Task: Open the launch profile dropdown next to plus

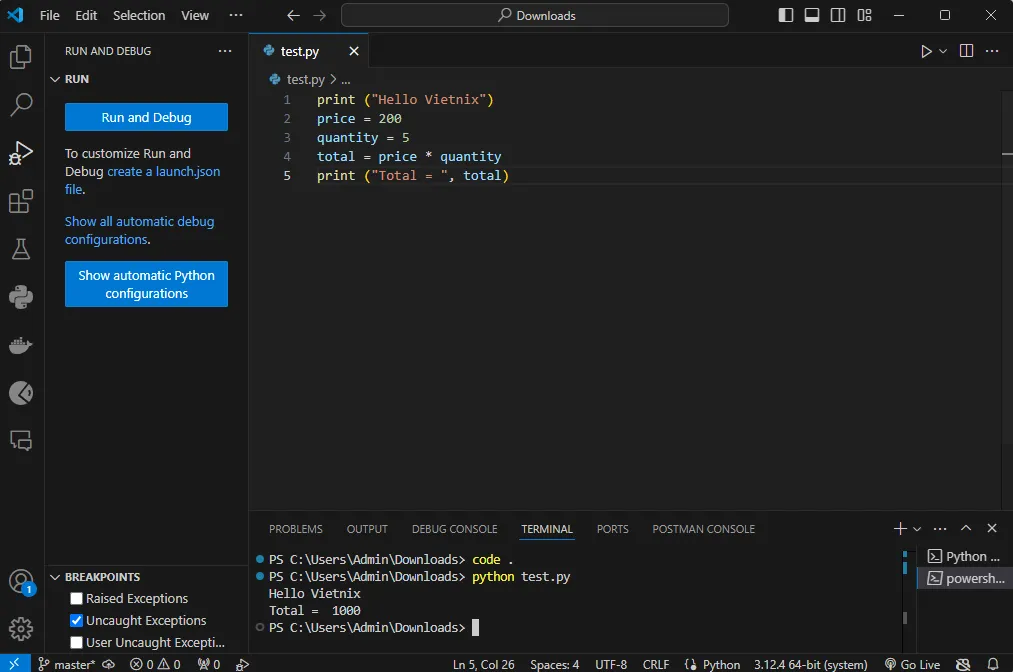Action: [x=917, y=528]
